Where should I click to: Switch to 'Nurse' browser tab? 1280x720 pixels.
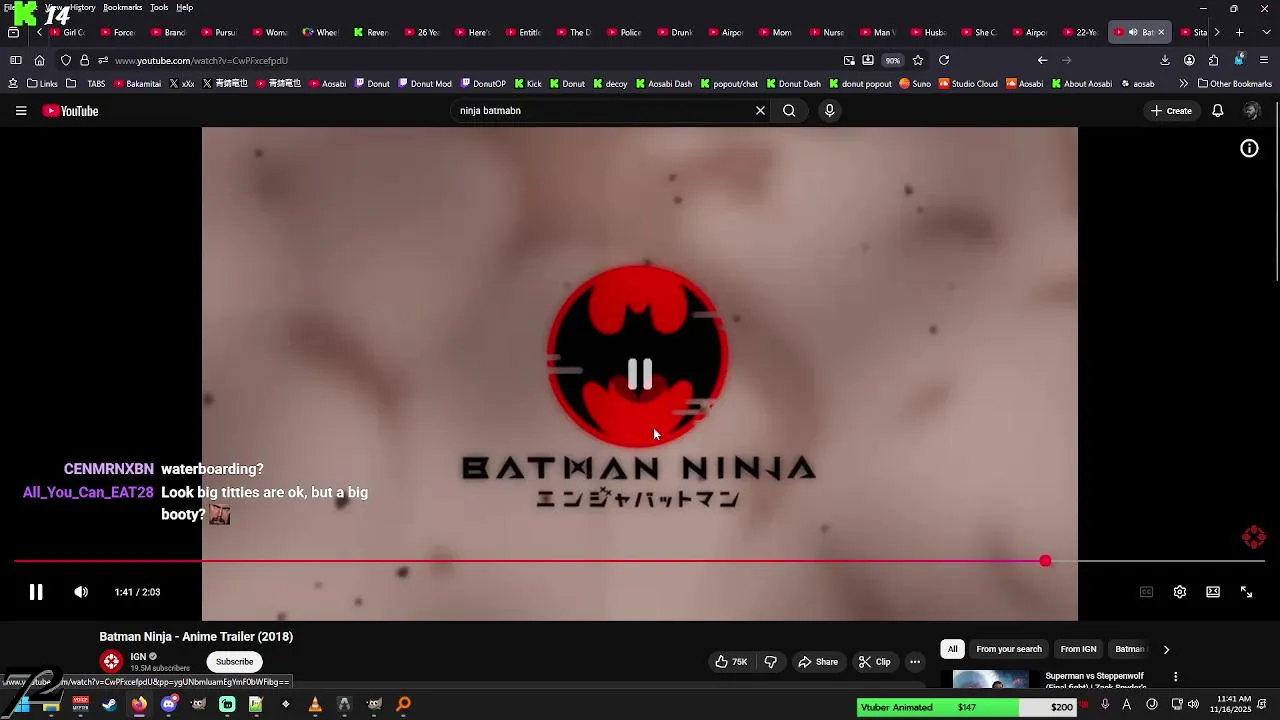pos(828,32)
